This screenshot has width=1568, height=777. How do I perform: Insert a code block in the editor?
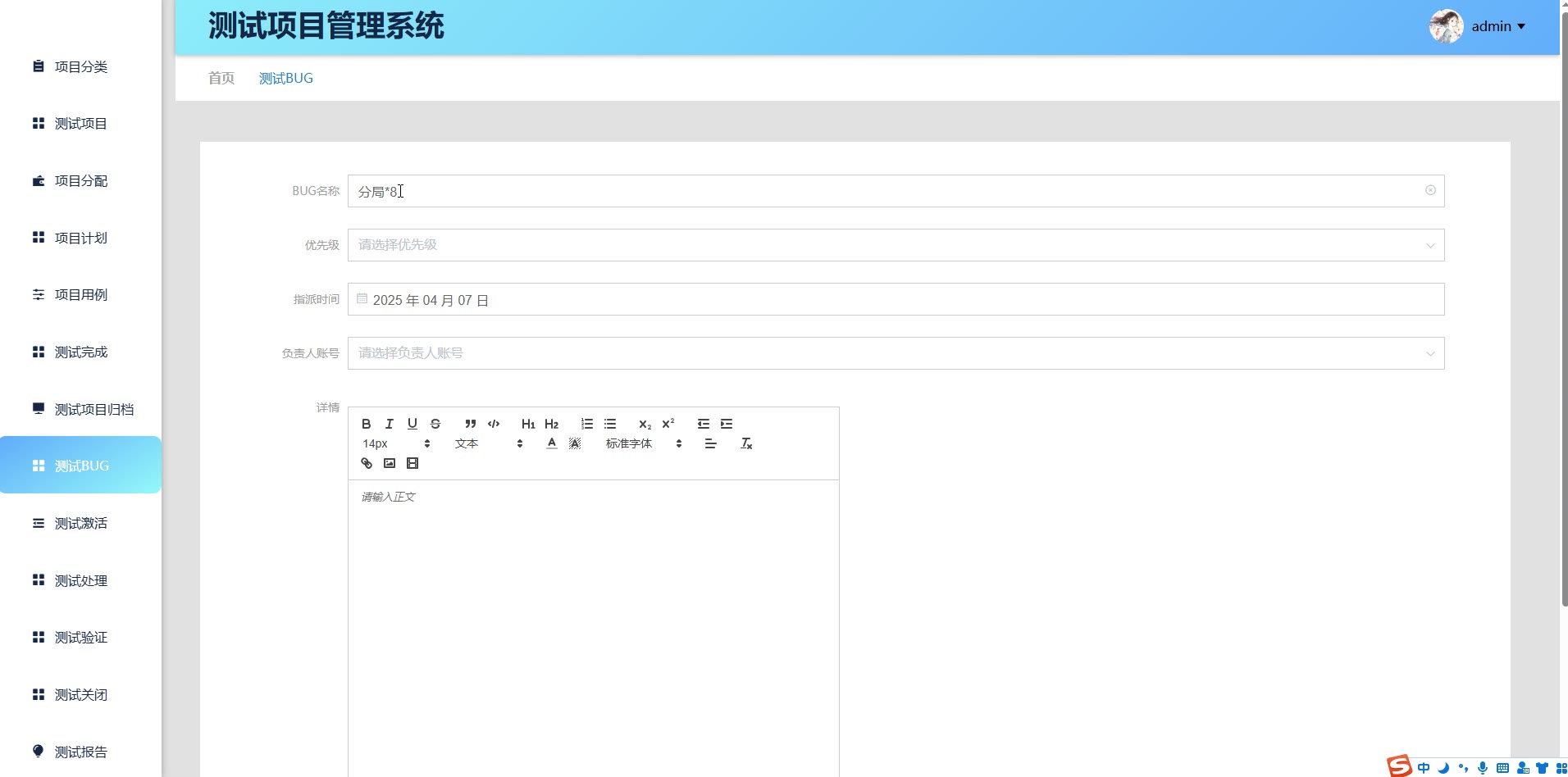494,424
